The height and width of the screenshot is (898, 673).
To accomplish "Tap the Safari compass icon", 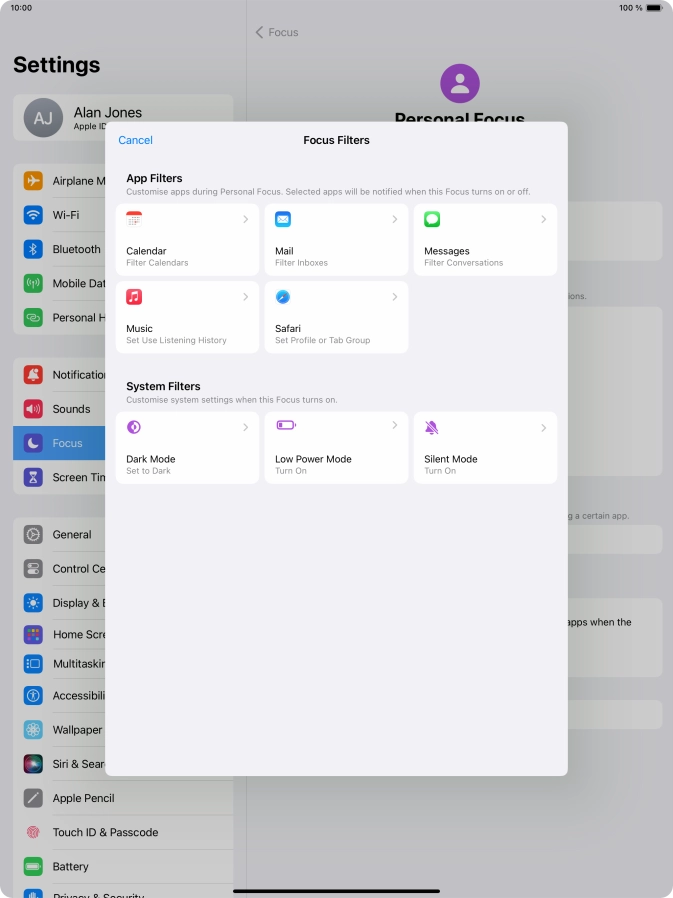I will [283, 297].
